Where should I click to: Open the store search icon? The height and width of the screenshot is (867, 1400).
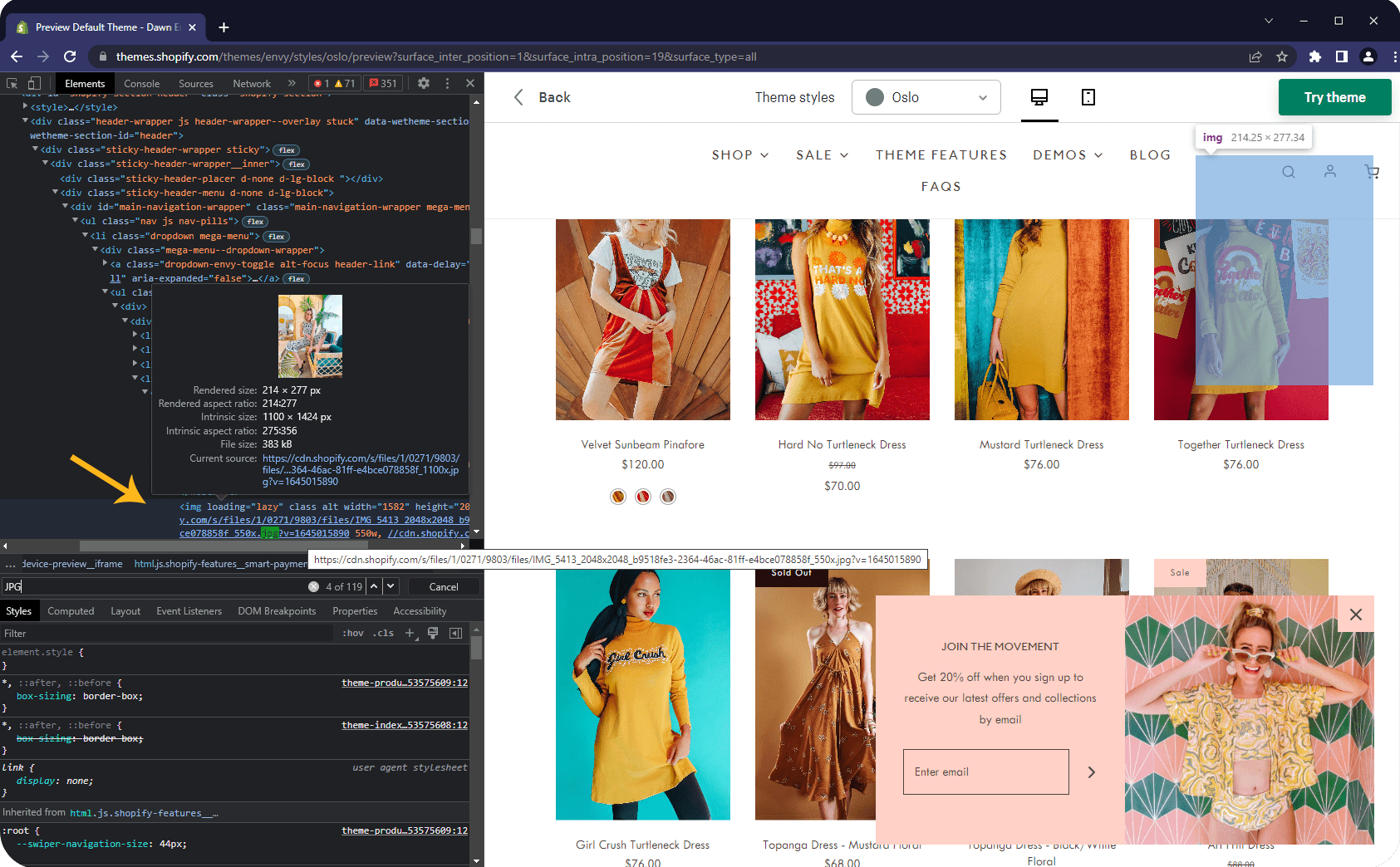tap(1289, 172)
